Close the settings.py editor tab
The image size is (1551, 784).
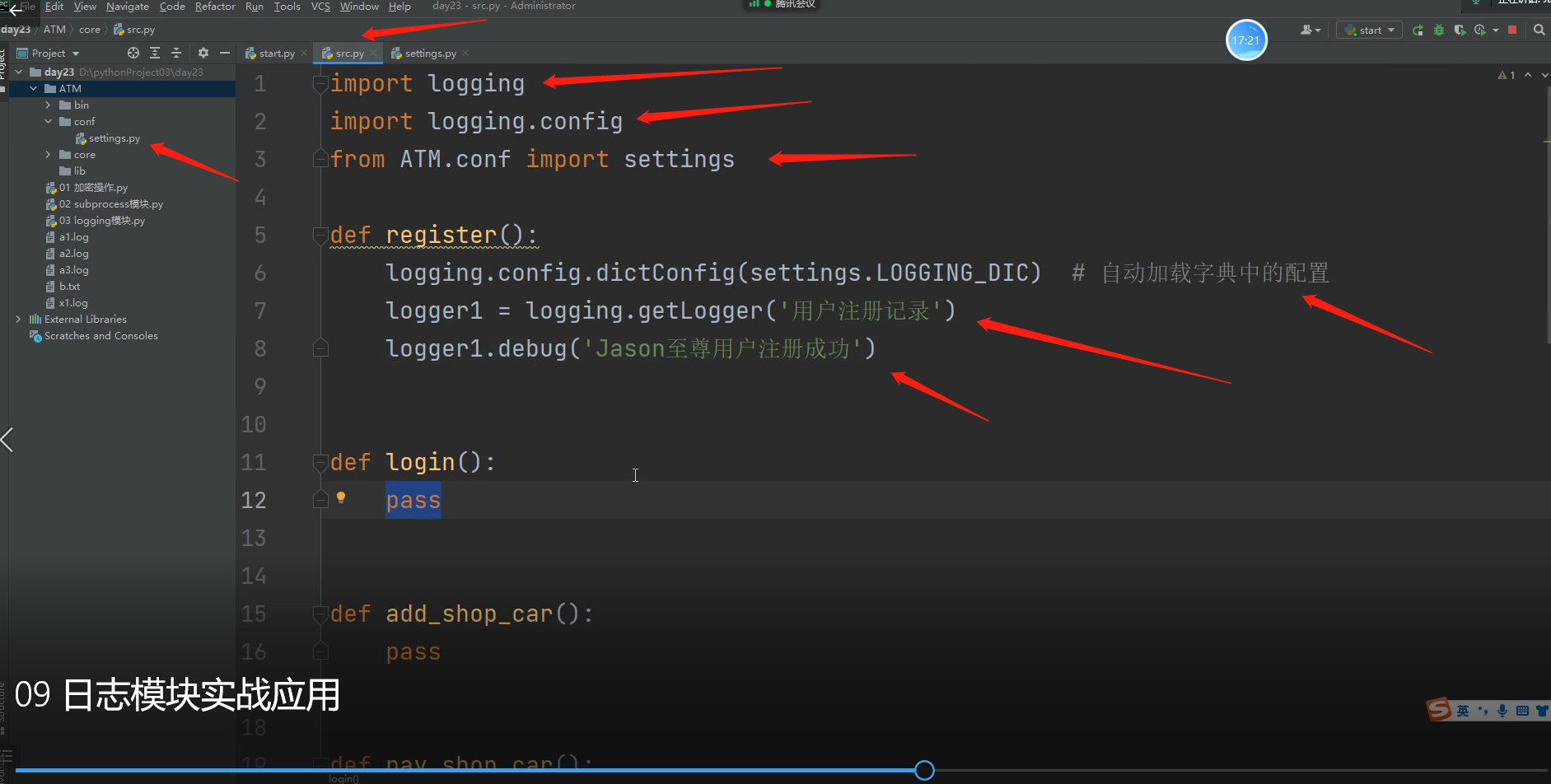click(x=465, y=53)
